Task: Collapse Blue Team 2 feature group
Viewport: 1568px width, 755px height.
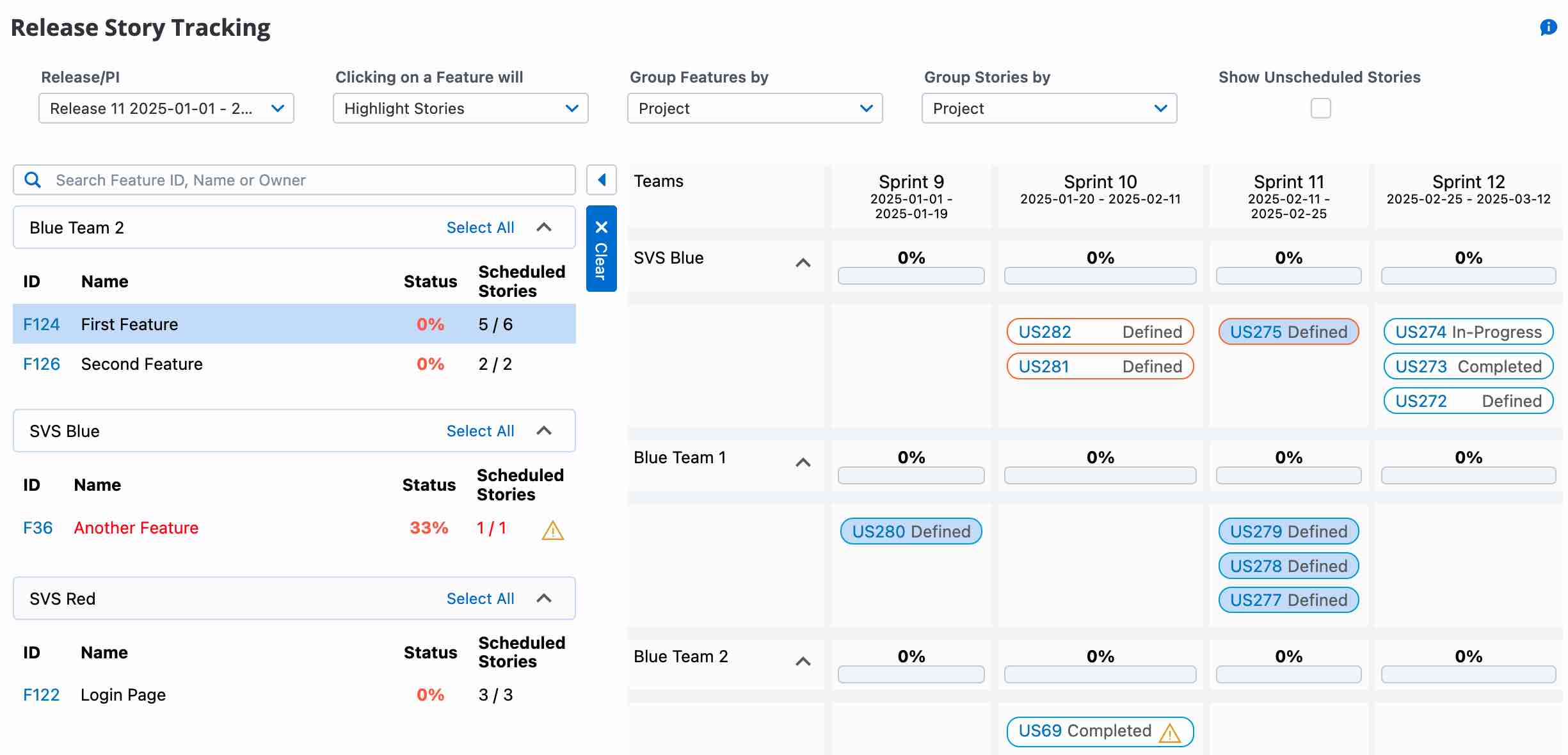Action: [544, 227]
